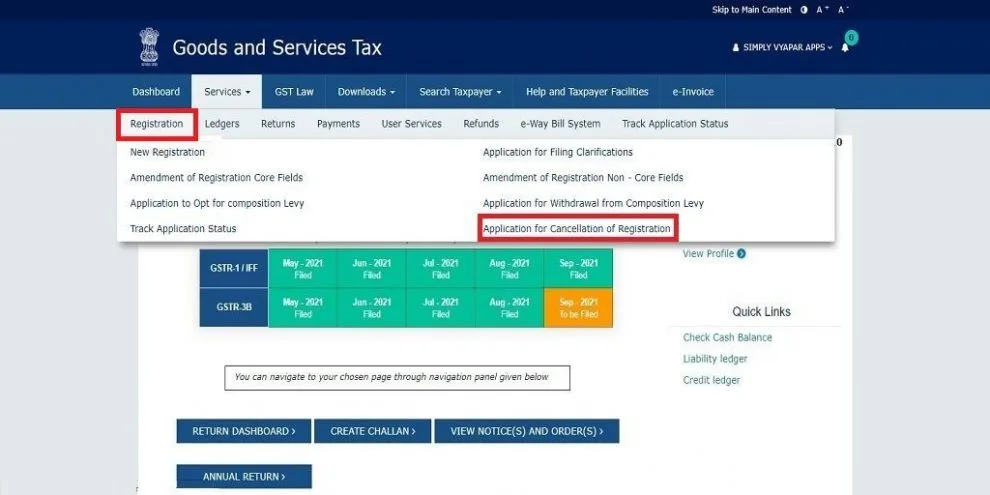The height and width of the screenshot is (495, 990).
Task: Choose Amendment of Registration Non - Core Fields
Action: (583, 177)
